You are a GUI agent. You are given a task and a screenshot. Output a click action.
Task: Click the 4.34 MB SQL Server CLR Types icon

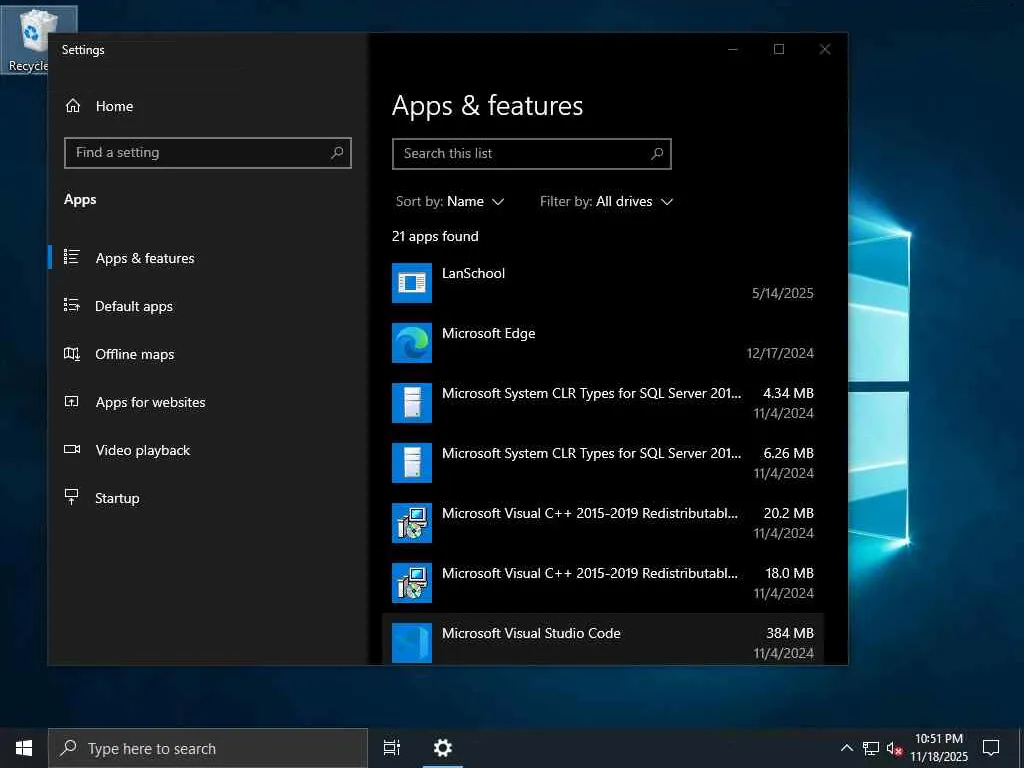click(x=412, y=403)
